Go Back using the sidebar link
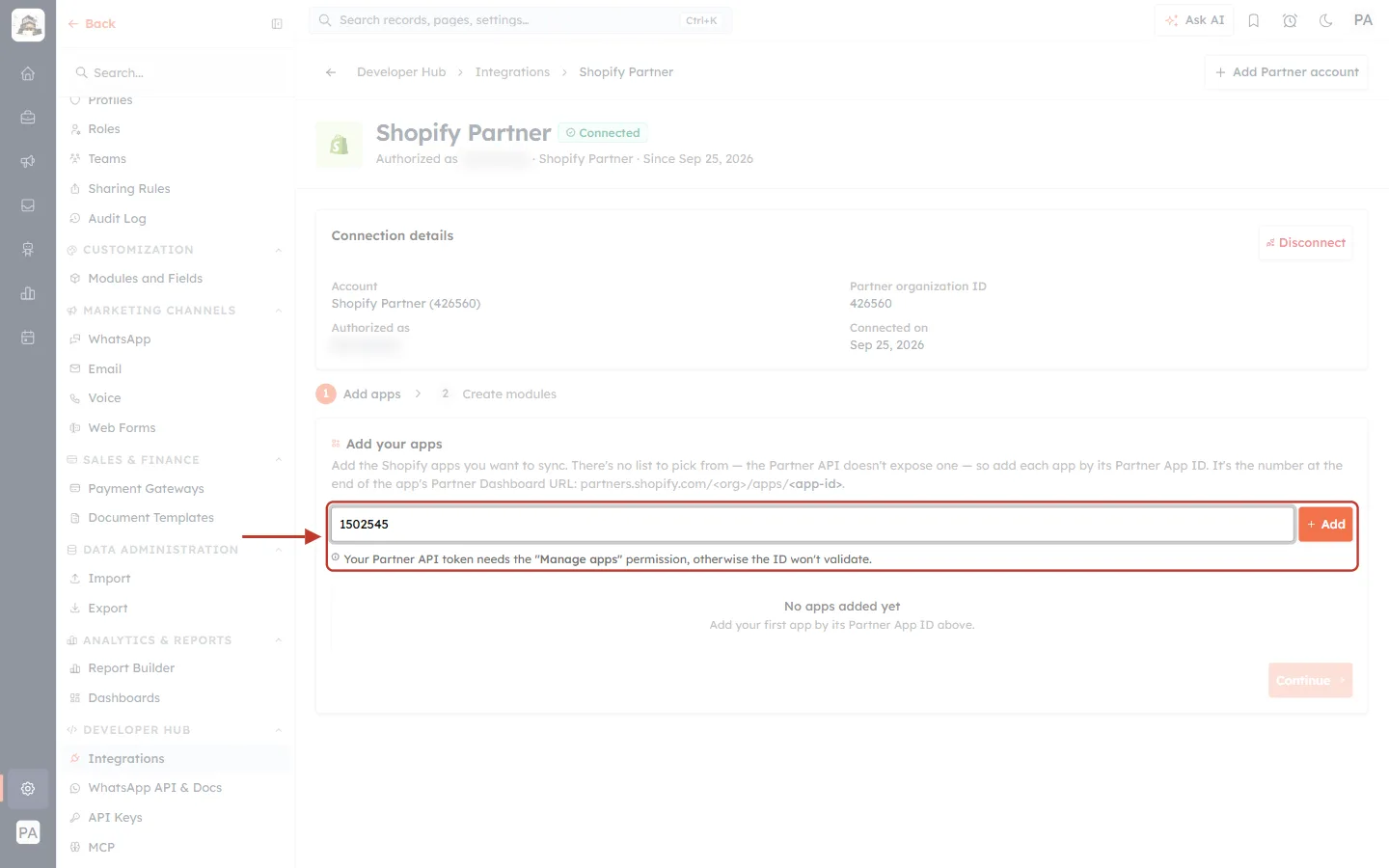The image size is (1389, 868). click(x=92, y=24)
